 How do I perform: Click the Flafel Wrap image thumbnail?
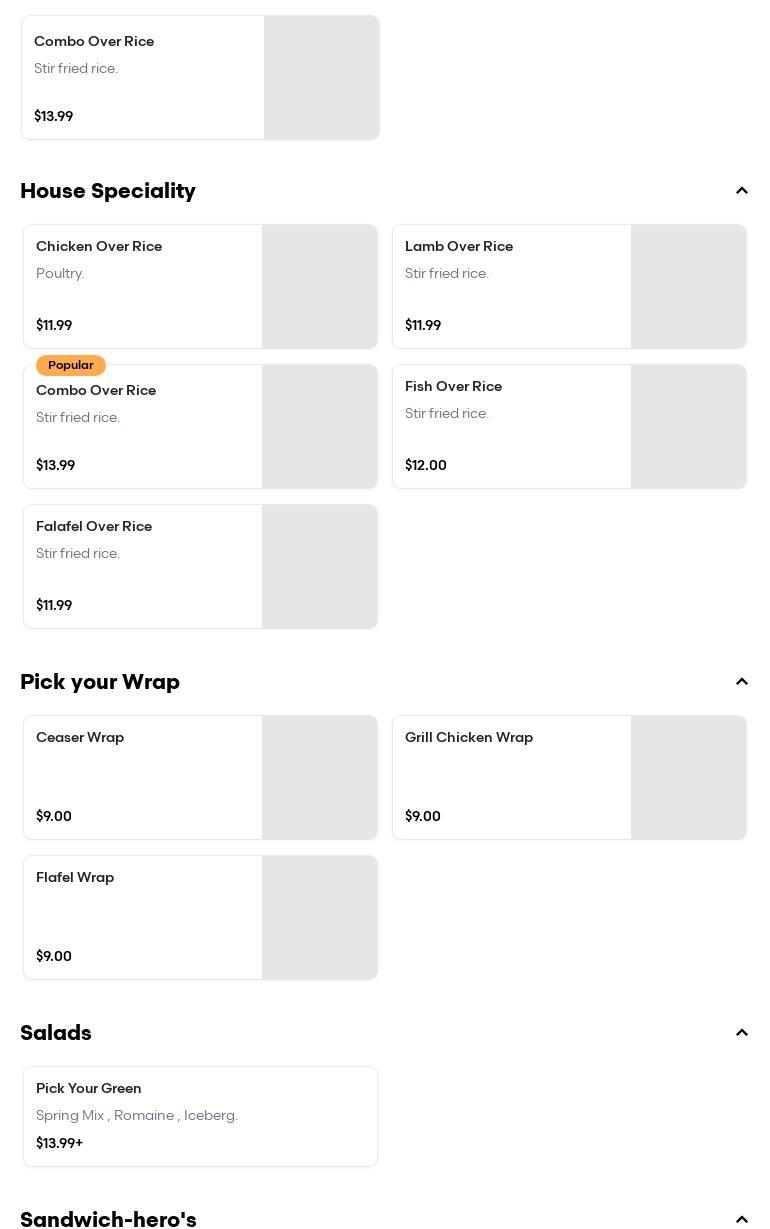click(320, 918)
